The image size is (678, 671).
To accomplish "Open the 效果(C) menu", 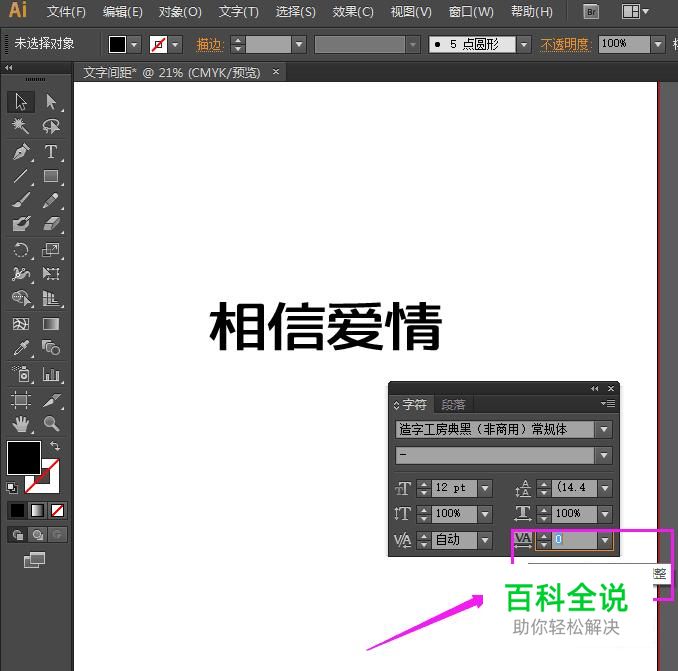I will click(x=353, y=12).
